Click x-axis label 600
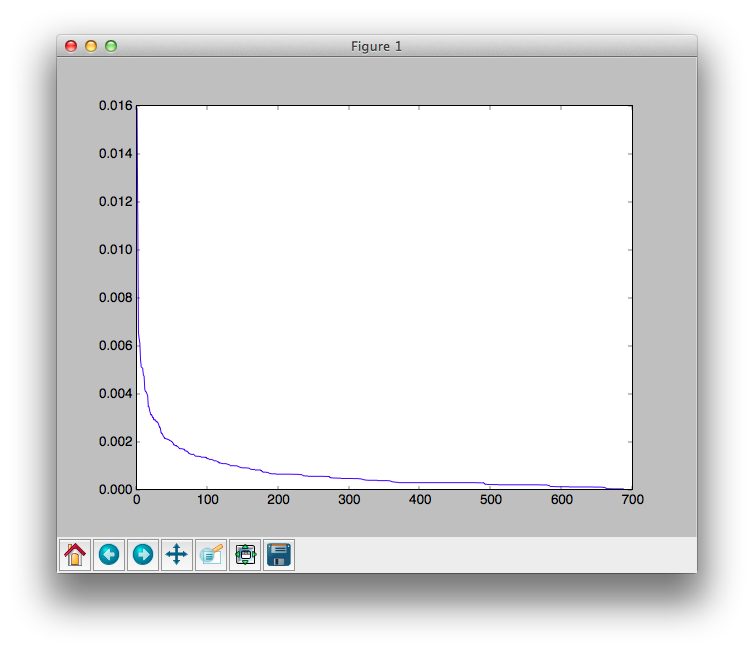The image size is (754, 652). pos(562,500)
